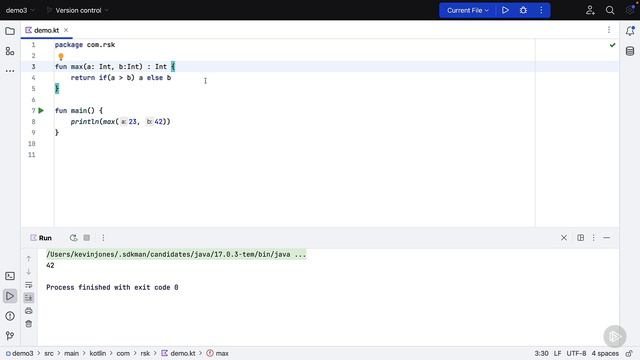This screenshot has width=640, height=360.
Task: Open Run panel toolbar more options
Action: [x=103, y=238]
